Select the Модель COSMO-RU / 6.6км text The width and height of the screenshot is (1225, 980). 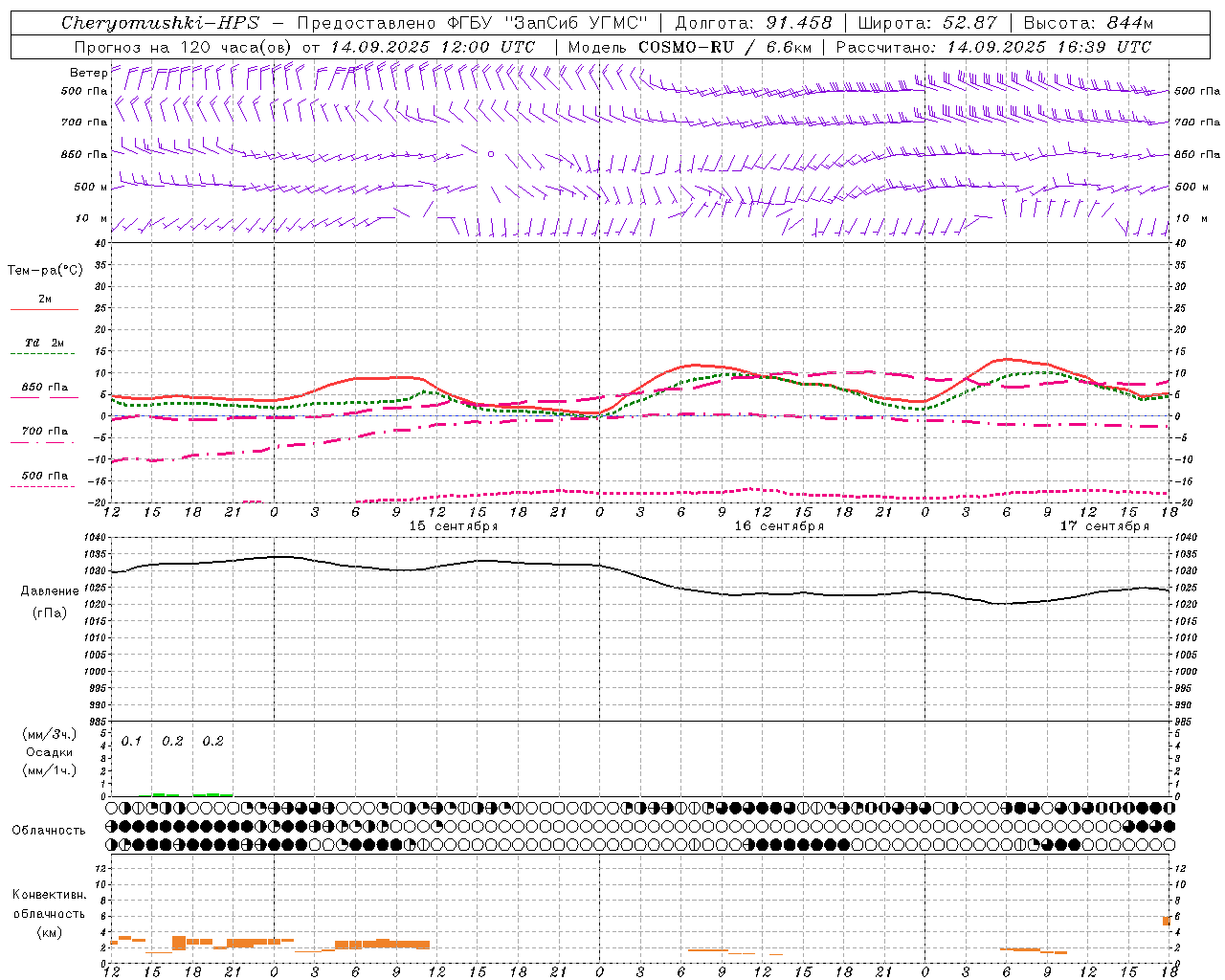690,47
